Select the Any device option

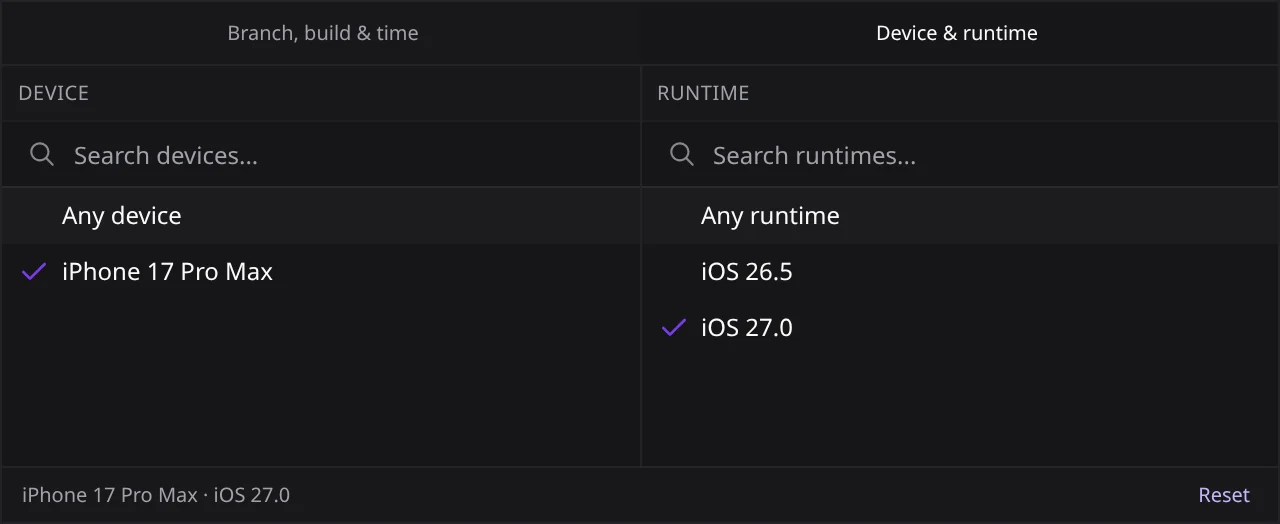pos(320,216)
